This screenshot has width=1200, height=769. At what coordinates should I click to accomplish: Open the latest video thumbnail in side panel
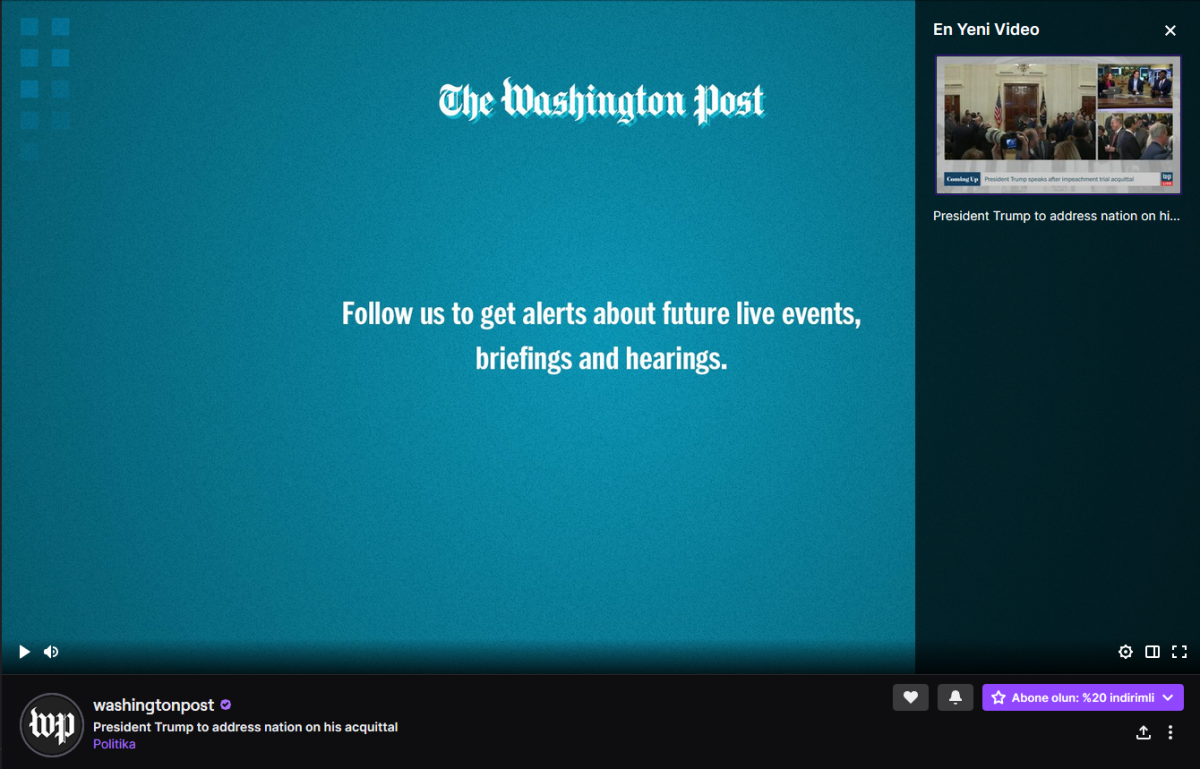(x=1057, y=124)
